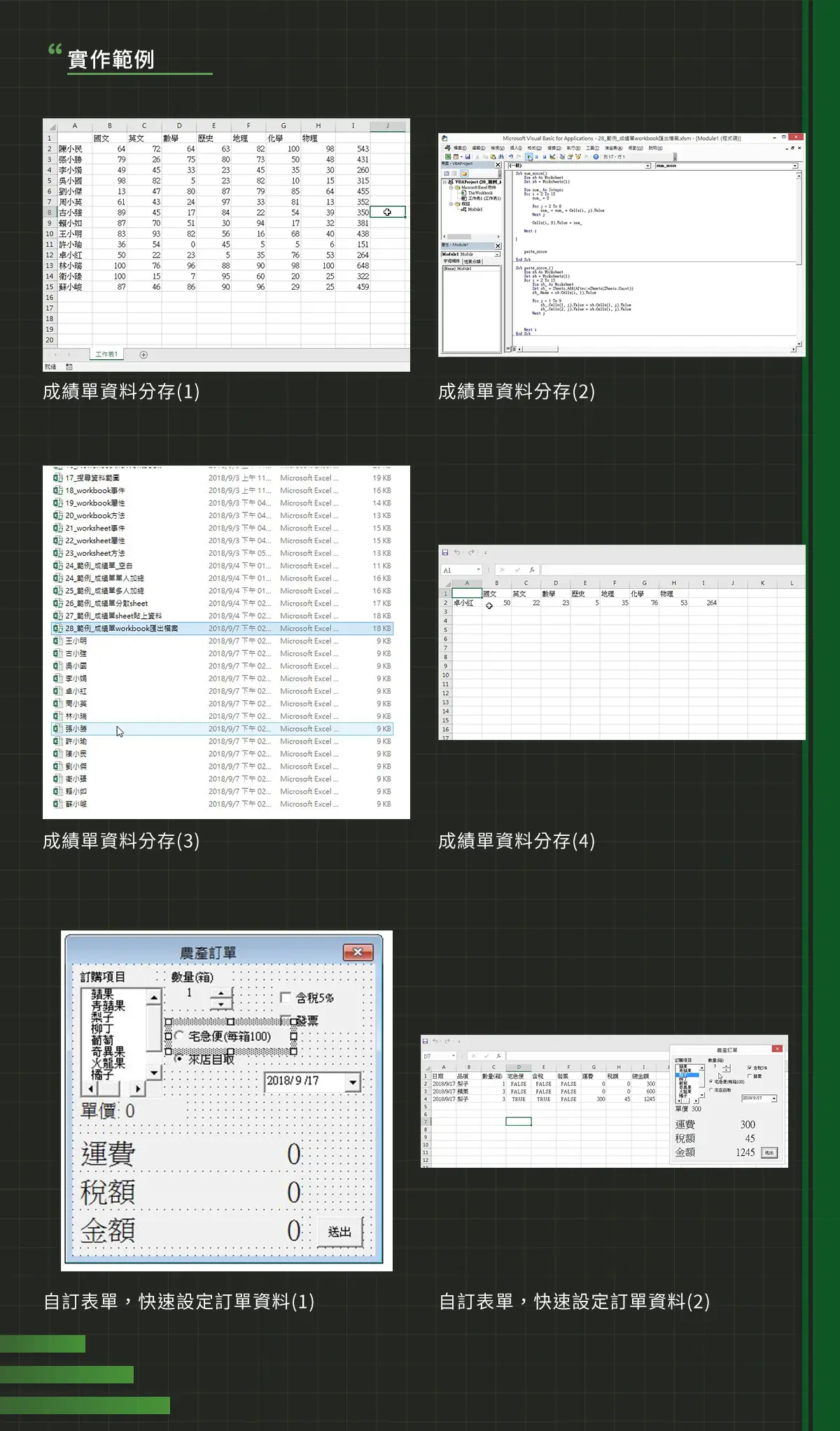The image size is (840, 1431).
Task: Select 宅急便(每箱100) radio in large order form
Action: point(179,1035)
